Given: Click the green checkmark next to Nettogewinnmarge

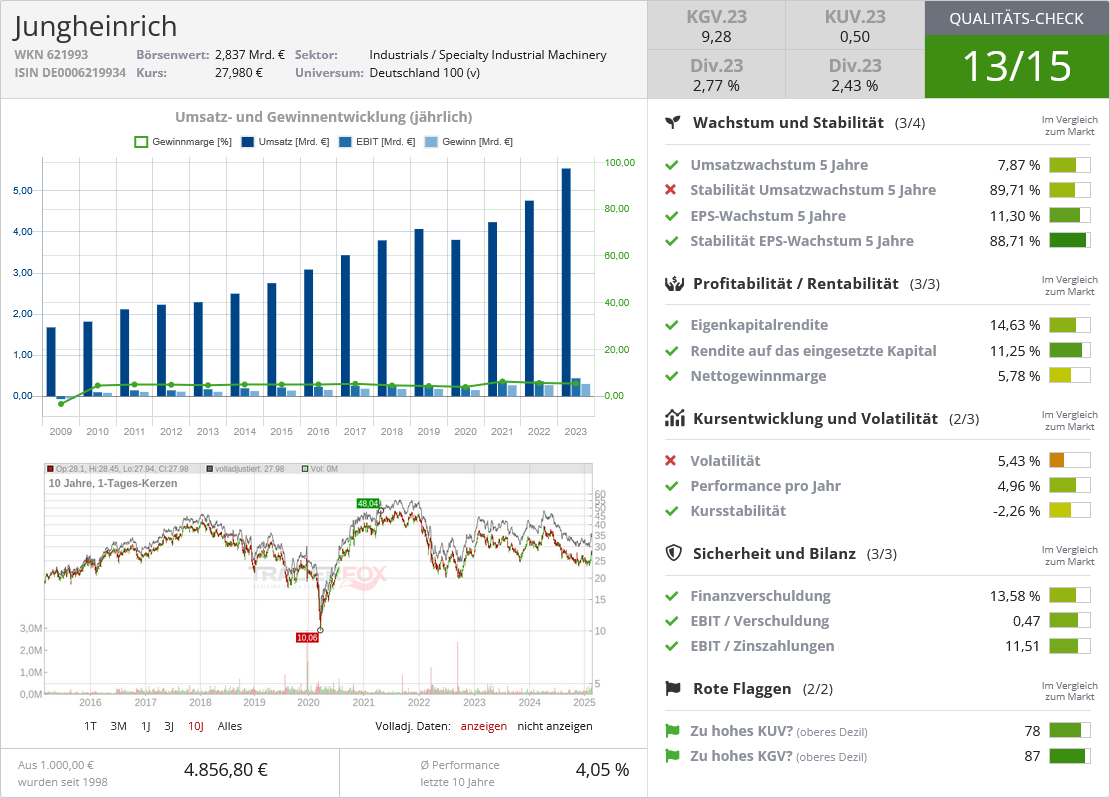Looking at the screenshot, I should pos(671,376).
